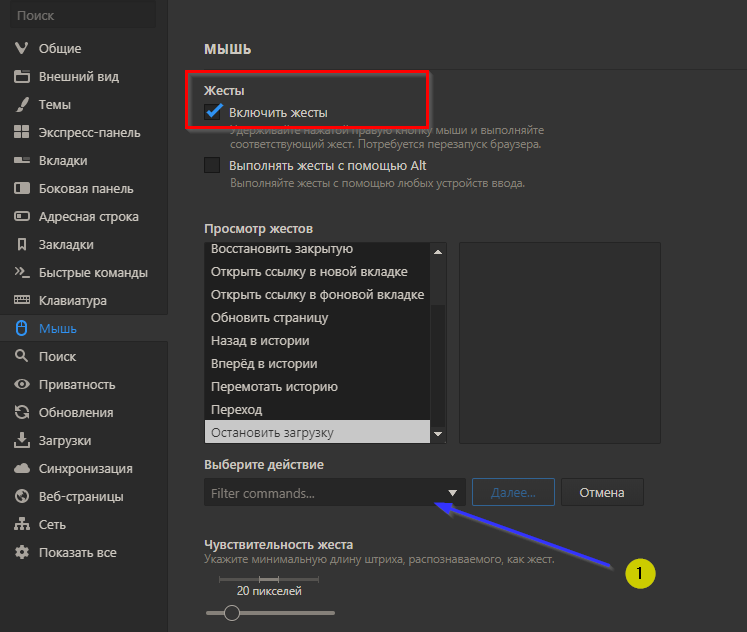
Task: Click the Поиск magnifier icon in sidebar
Action: point(21,356)
